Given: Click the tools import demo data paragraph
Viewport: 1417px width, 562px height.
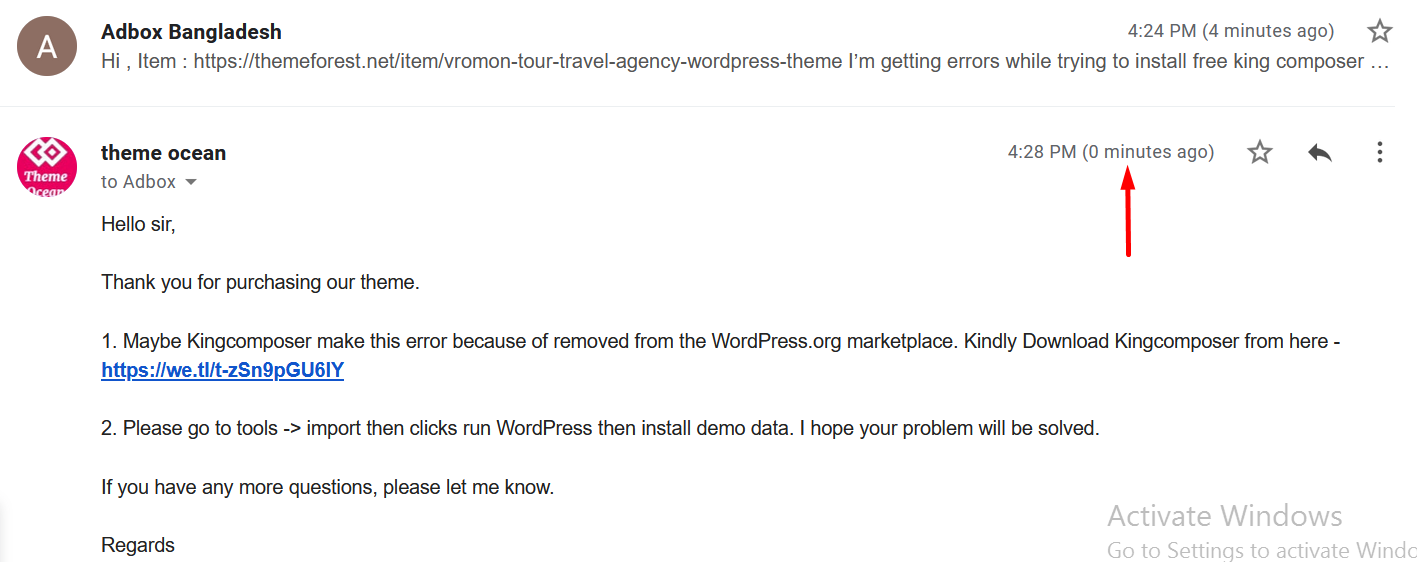Looking at the screenshot, I should point(600,428).
